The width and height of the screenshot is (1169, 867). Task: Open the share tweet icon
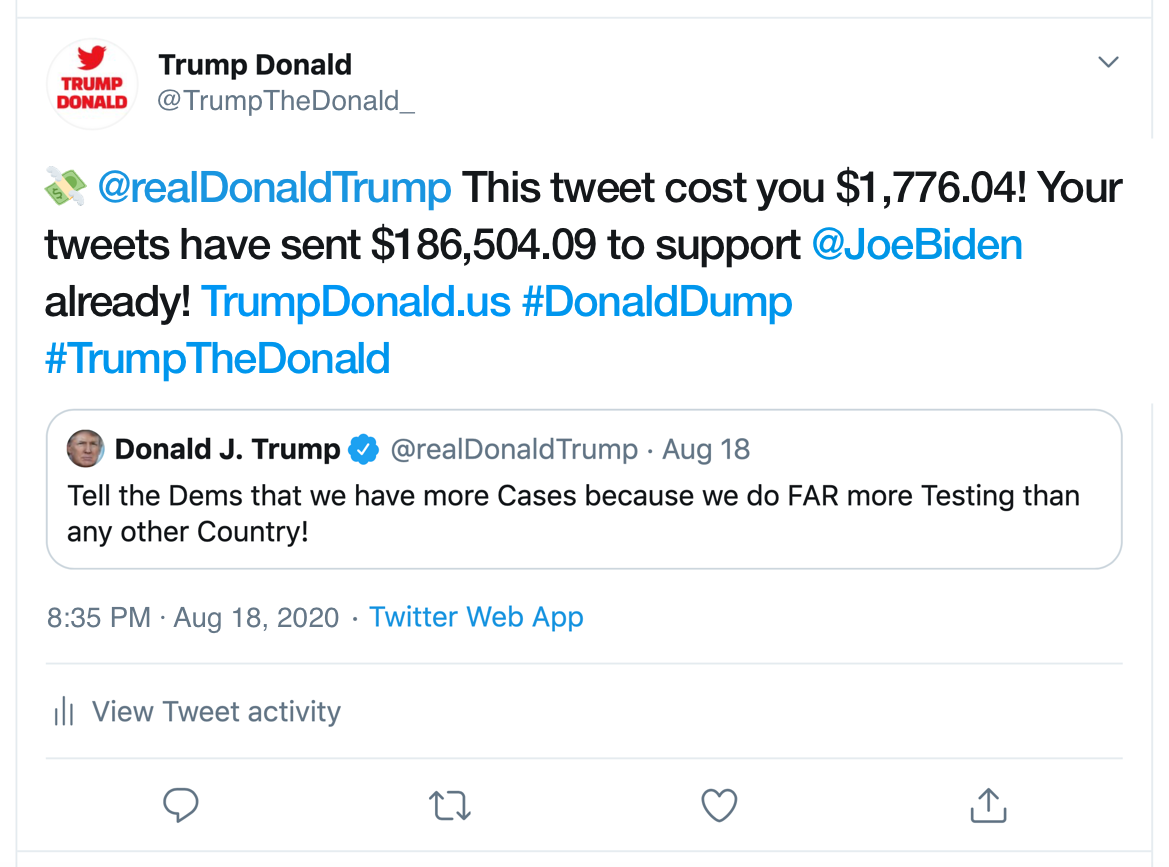coord(988,805)
